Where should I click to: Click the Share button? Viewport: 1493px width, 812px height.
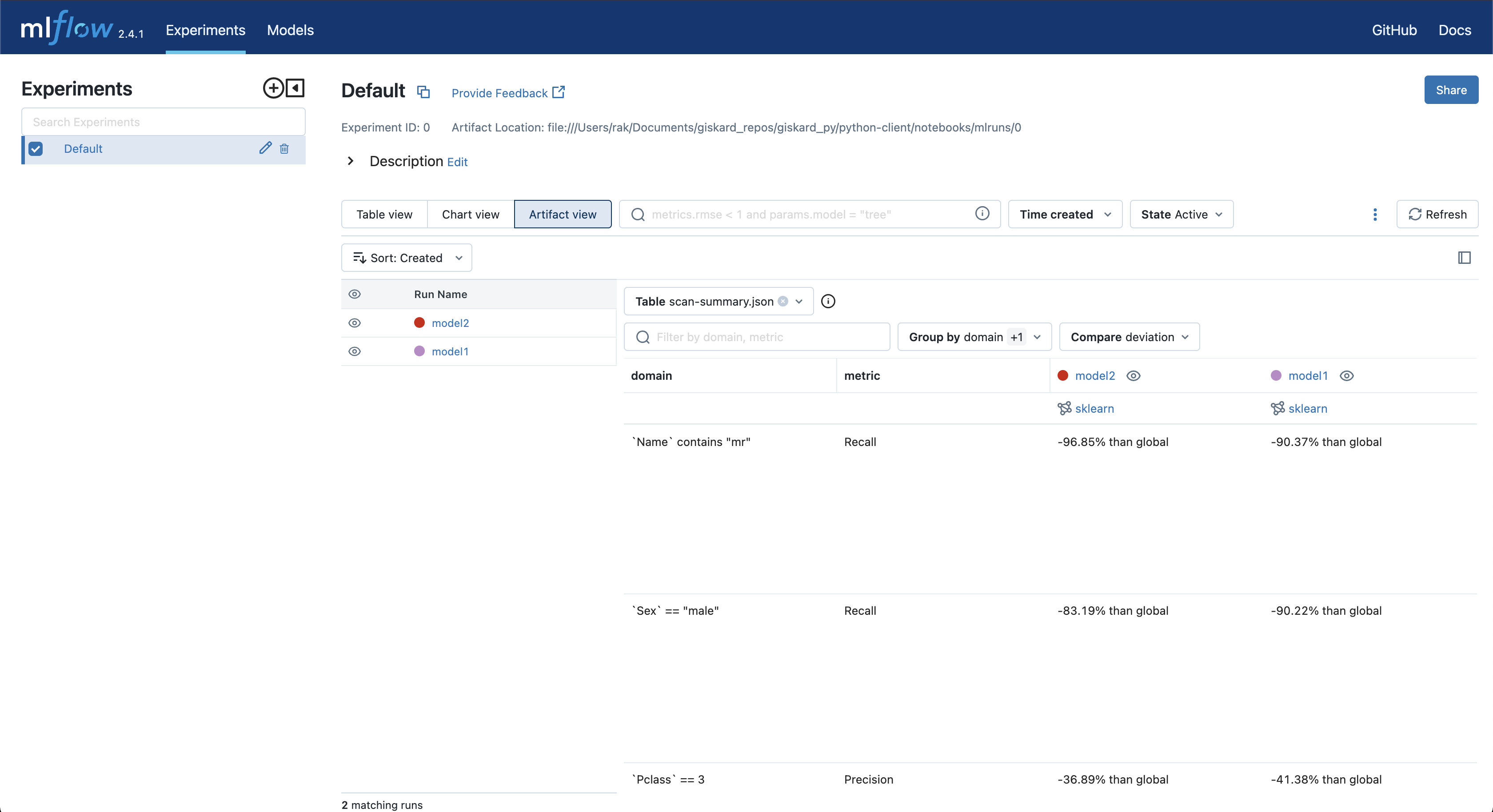pos(1451,90)
